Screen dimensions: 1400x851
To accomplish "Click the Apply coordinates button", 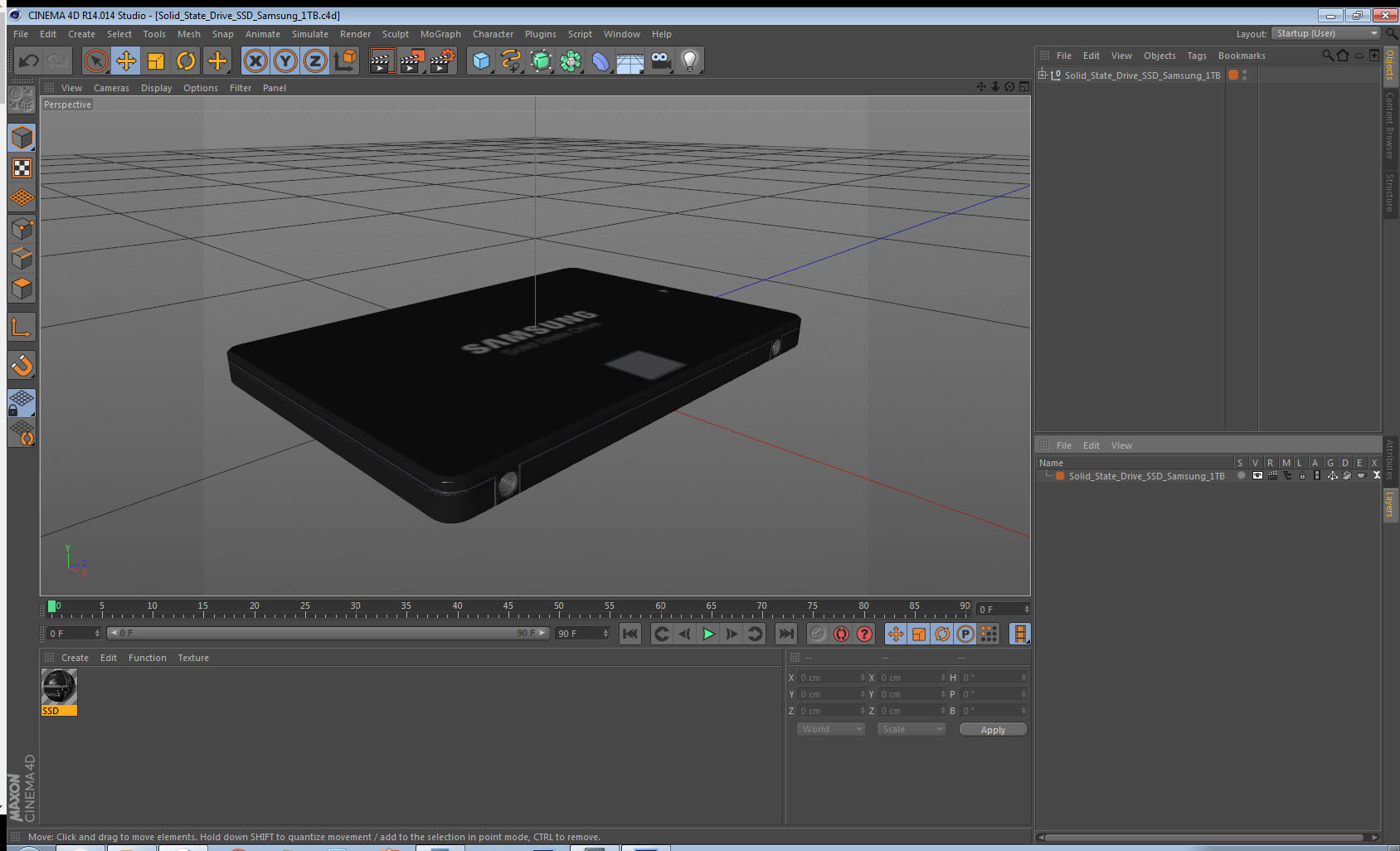I will point(993,730).
